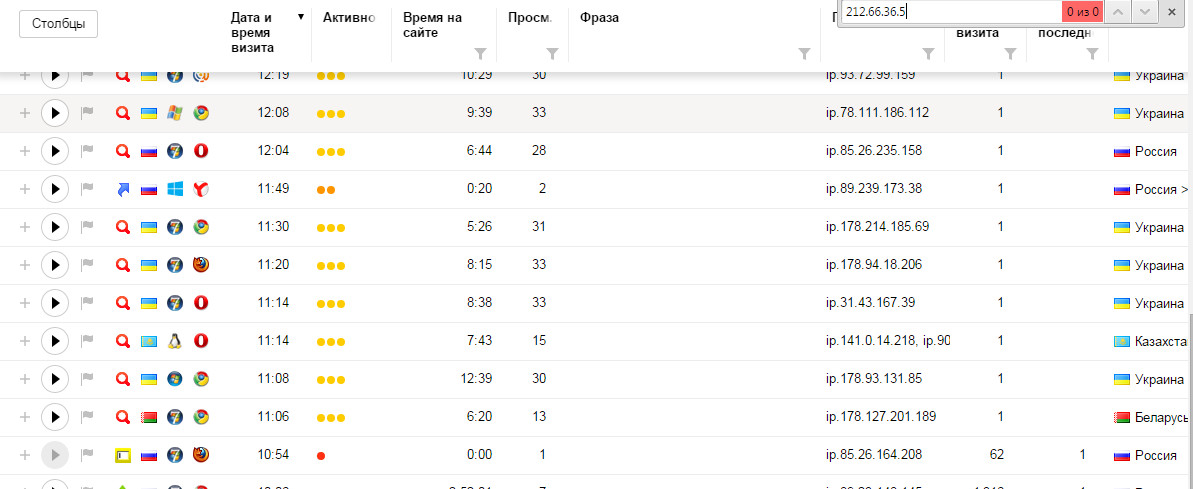This screenshot has width=1193, height=489.
Task: Flag the 11:30 visit
Action: click(x=87, y=227)
